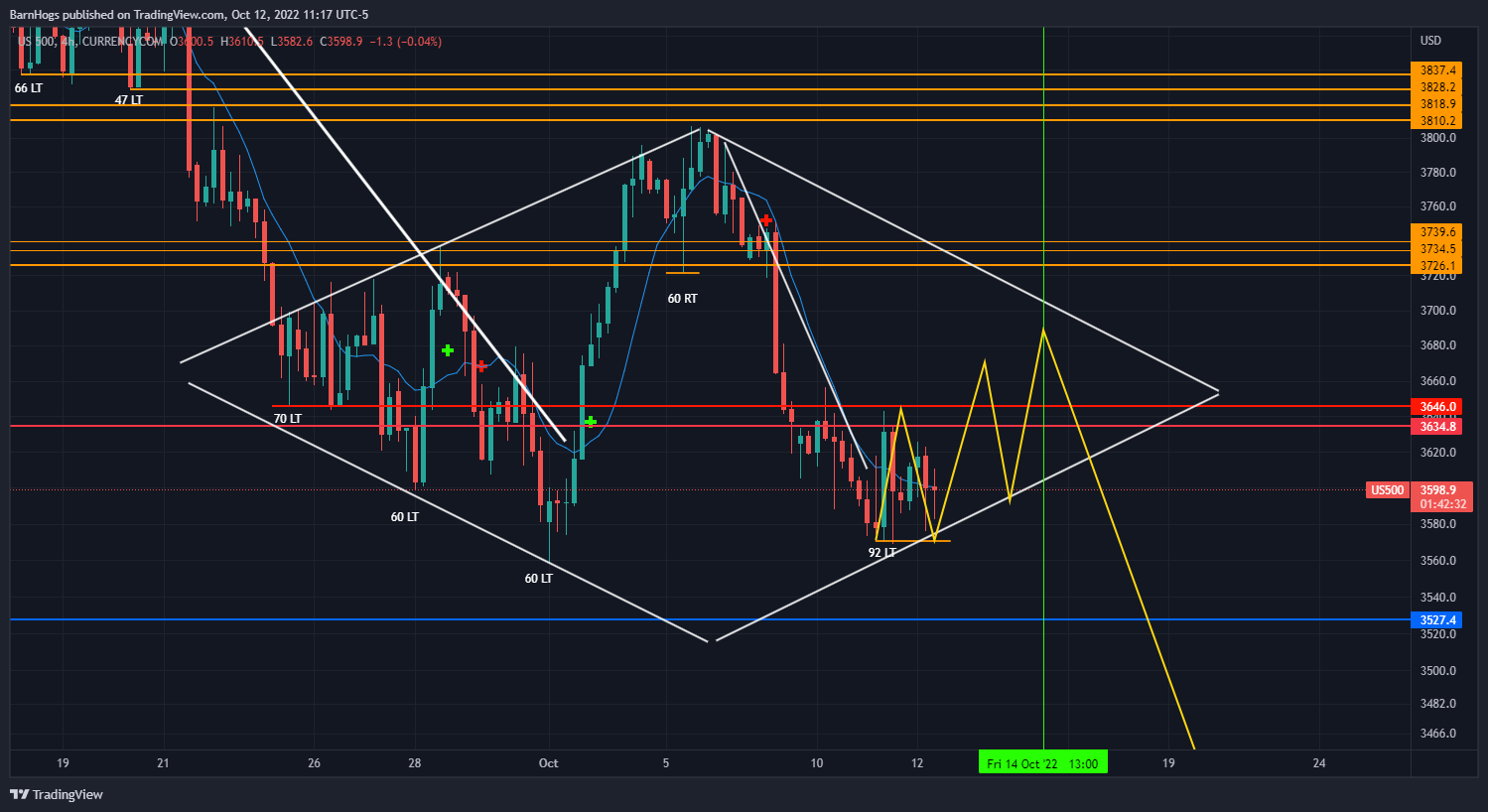Click the TradingView logo in the footer

[57, 794]
